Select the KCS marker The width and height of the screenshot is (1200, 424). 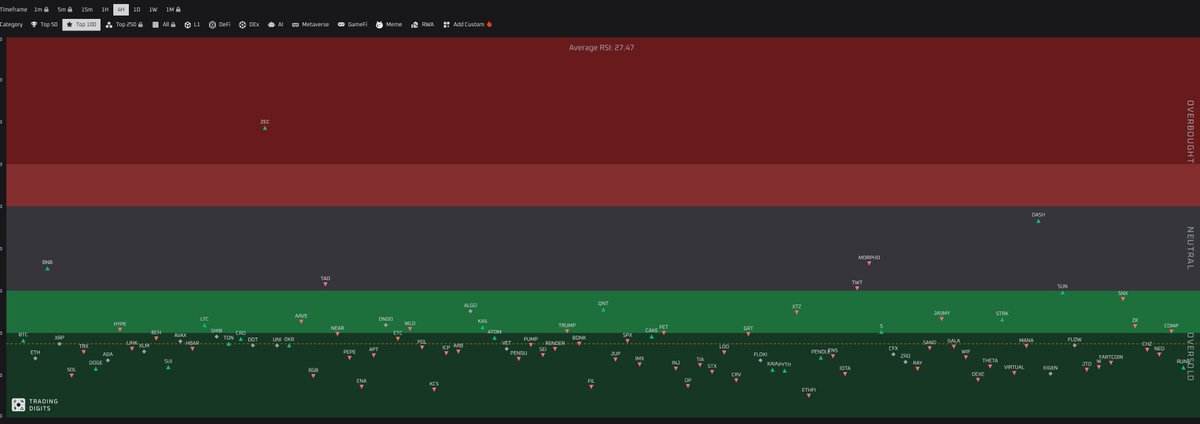tap(434, 389)
